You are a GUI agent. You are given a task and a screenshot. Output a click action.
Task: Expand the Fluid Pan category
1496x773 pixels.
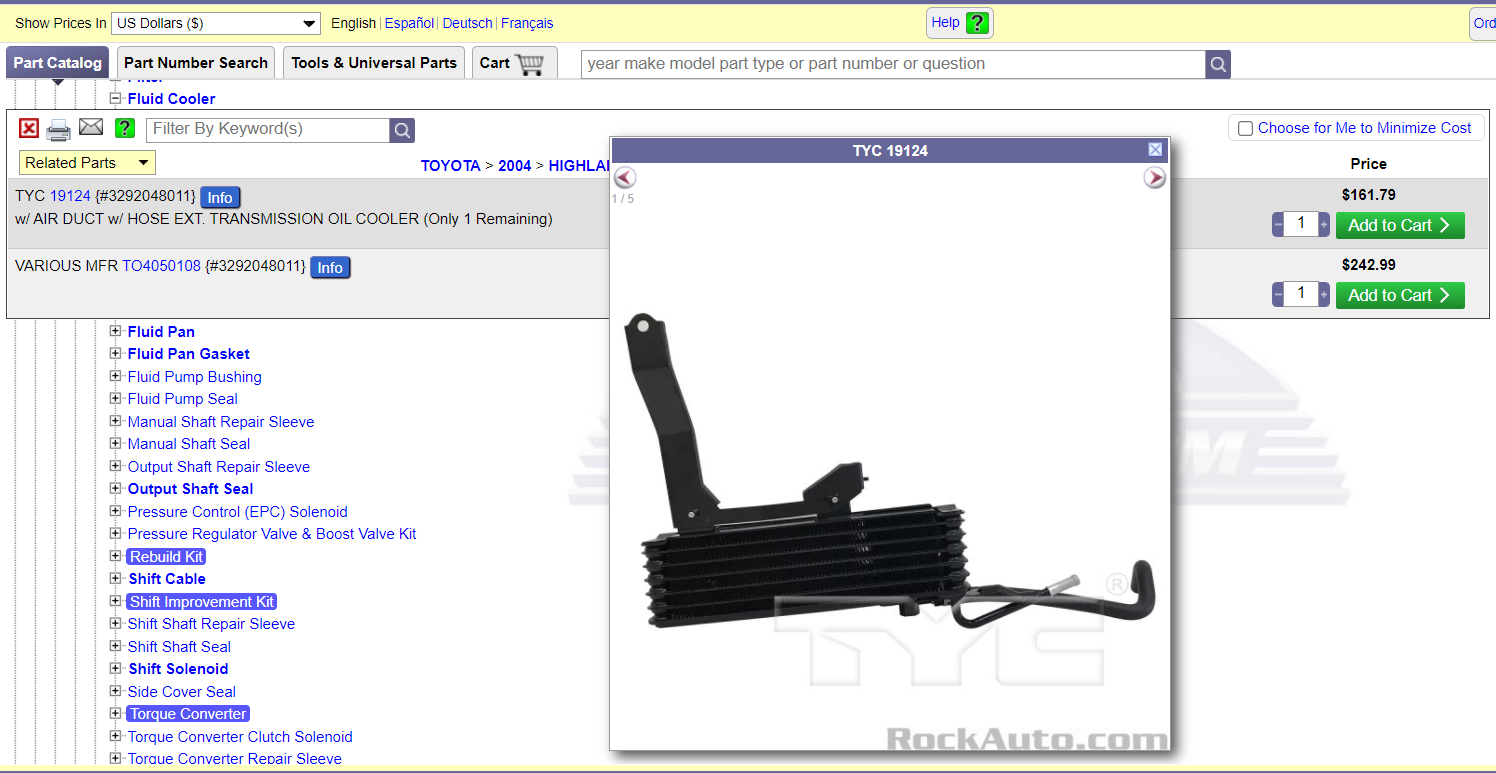pyautogui.click(x=115, y=332)
